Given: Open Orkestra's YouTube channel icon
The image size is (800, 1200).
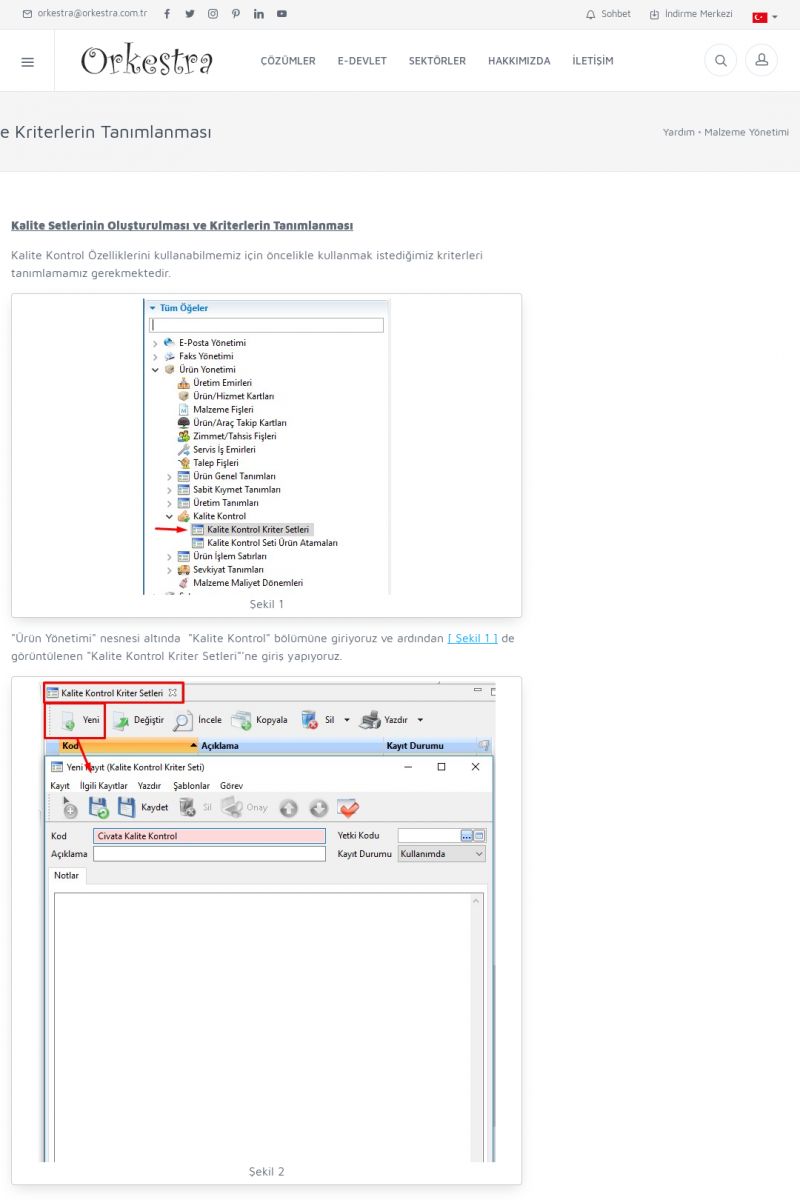Looking at the screenshot, I should click(282, 14).
